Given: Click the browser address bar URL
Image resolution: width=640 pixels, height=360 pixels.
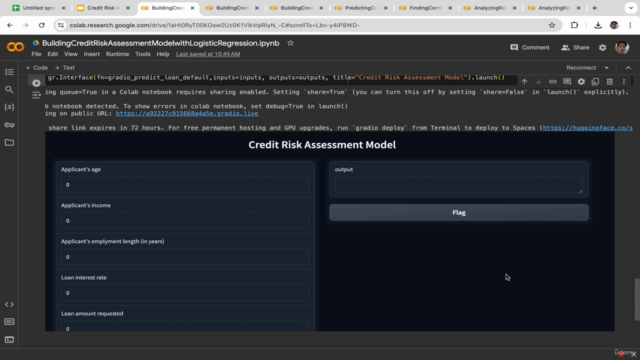Looking at the screenshot, I should pos(214,25).
